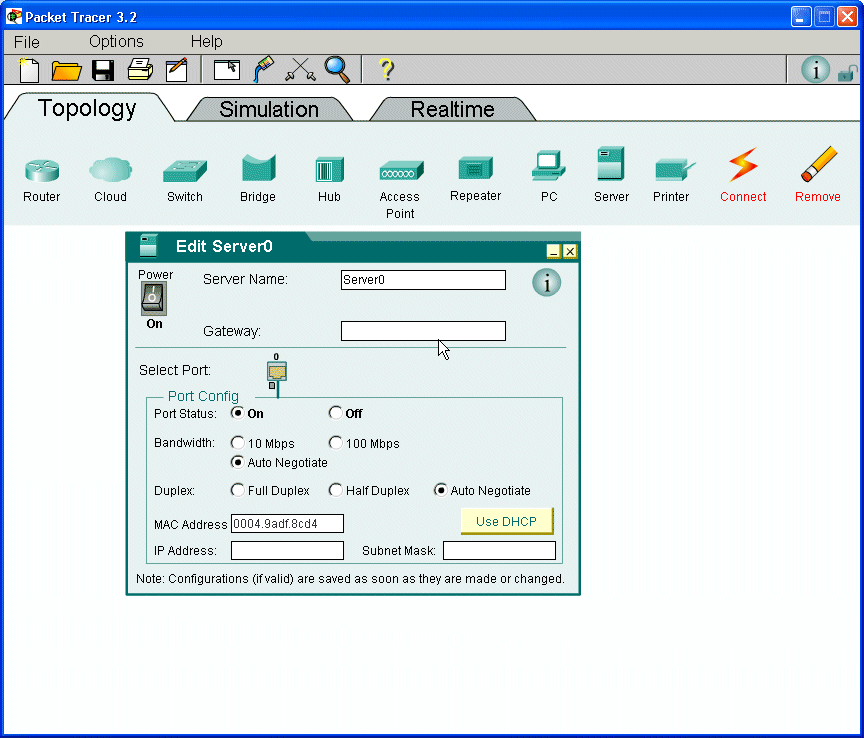This screenshot has height=738, width=864.
Task: Click the yellow question mark help icon
Action: (x=387, y=70)
